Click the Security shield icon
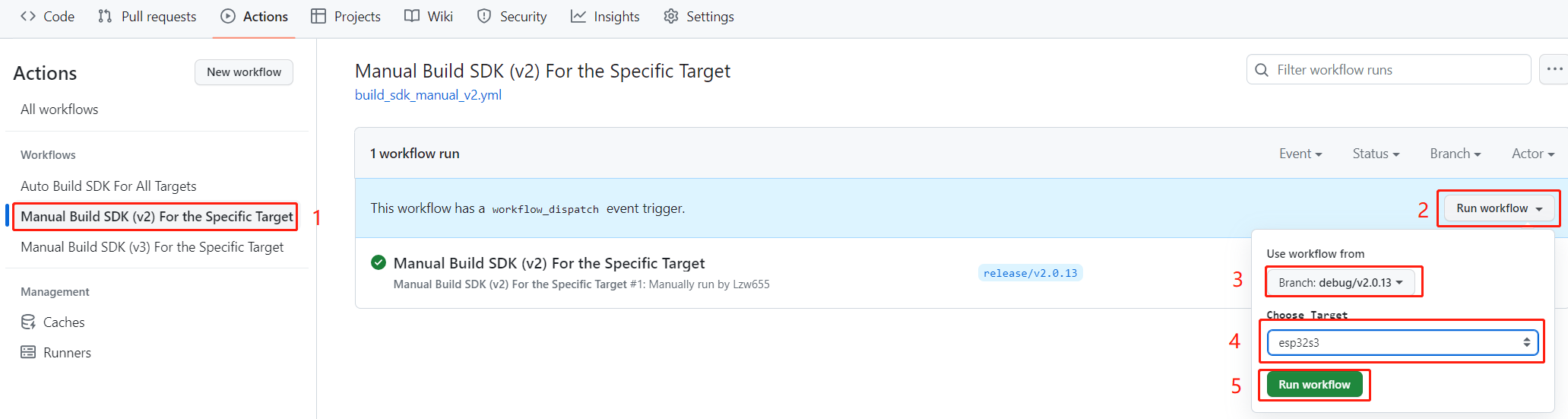The width and height of the screenshot is (1568, 419). coord(484,16)
